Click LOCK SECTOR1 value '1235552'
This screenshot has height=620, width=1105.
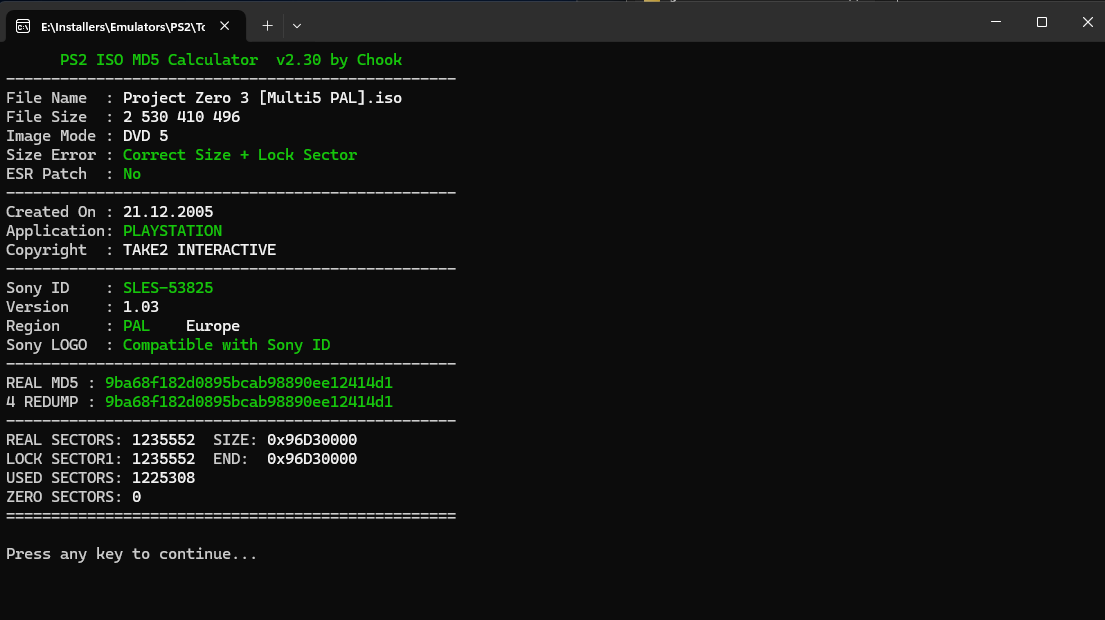pos(163,459)
